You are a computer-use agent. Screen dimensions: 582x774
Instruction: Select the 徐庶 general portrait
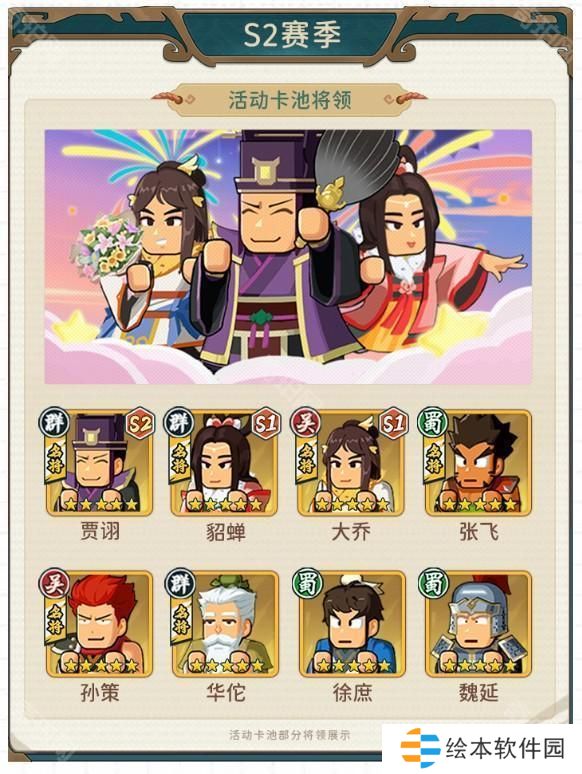[351, 623]
